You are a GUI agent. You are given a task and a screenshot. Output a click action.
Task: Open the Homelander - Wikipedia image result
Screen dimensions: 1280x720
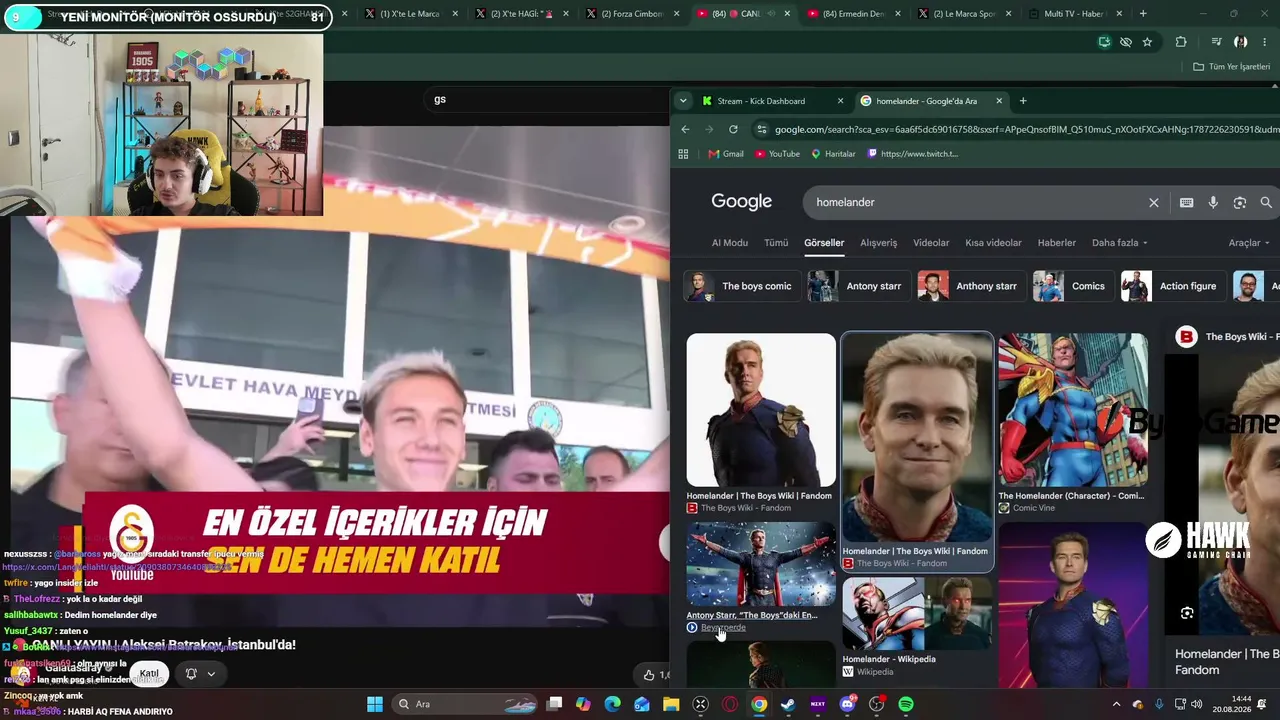[917, 628]
